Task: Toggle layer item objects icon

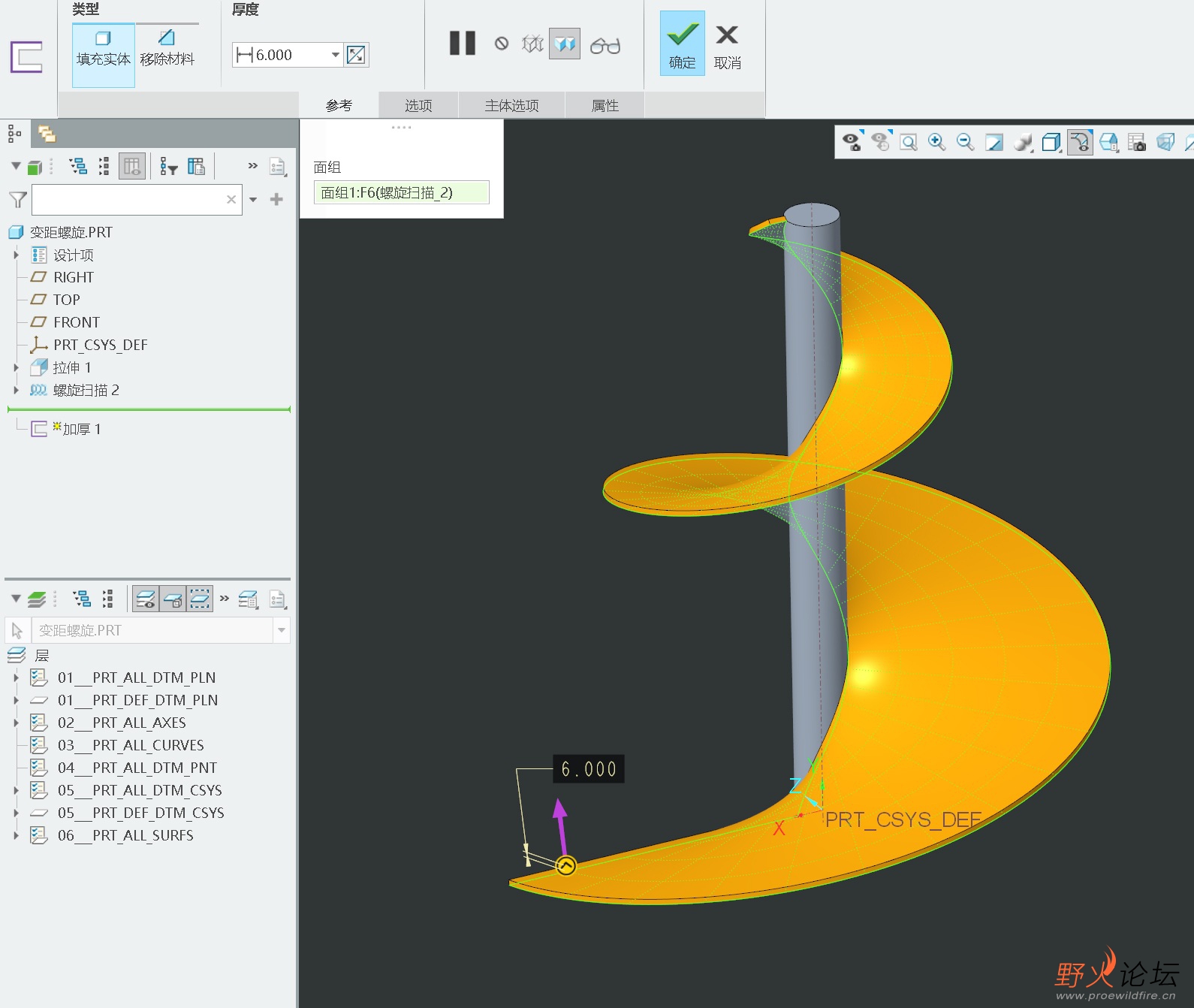Action: tap(173, 599)
